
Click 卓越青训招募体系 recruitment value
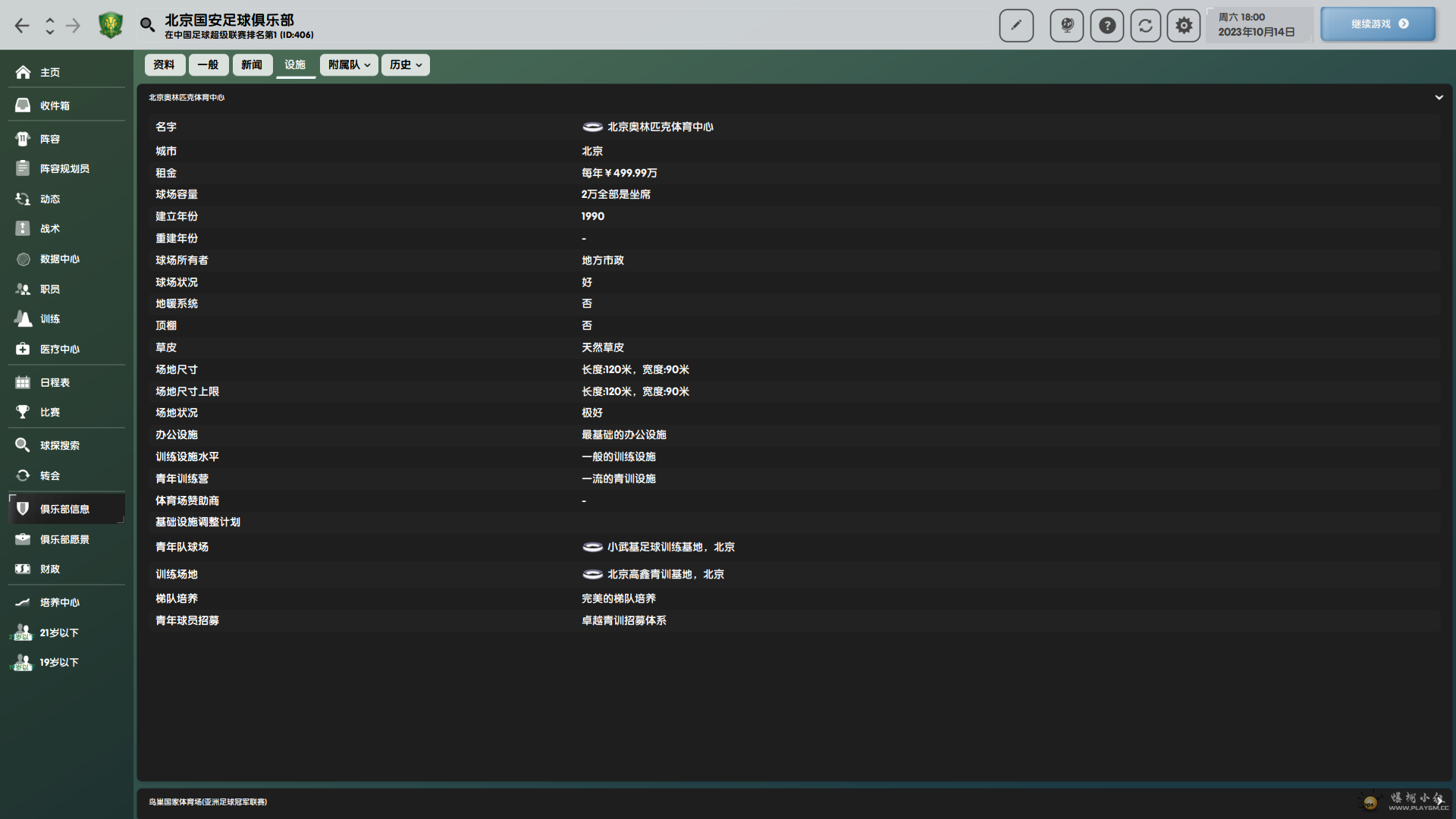[x=624, y=620]
